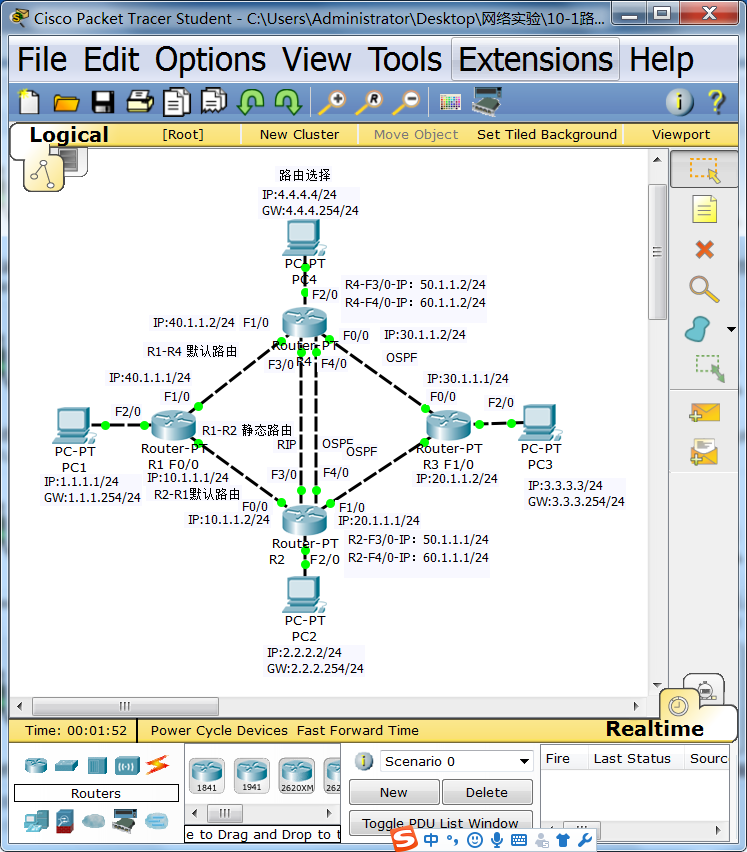This screenshot has width=747, height=852.
Task: Select the Inspect magnifier tool
Action: tap(704, 289)
